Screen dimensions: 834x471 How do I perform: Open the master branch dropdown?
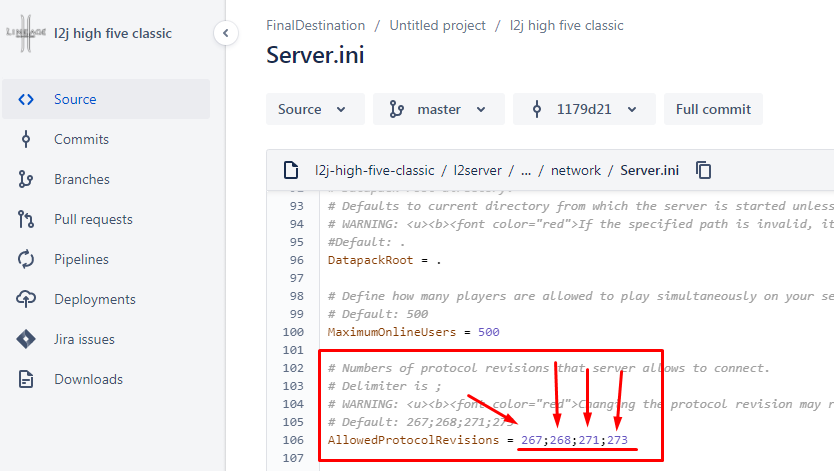pyautogui.click(x=439, y=109)
